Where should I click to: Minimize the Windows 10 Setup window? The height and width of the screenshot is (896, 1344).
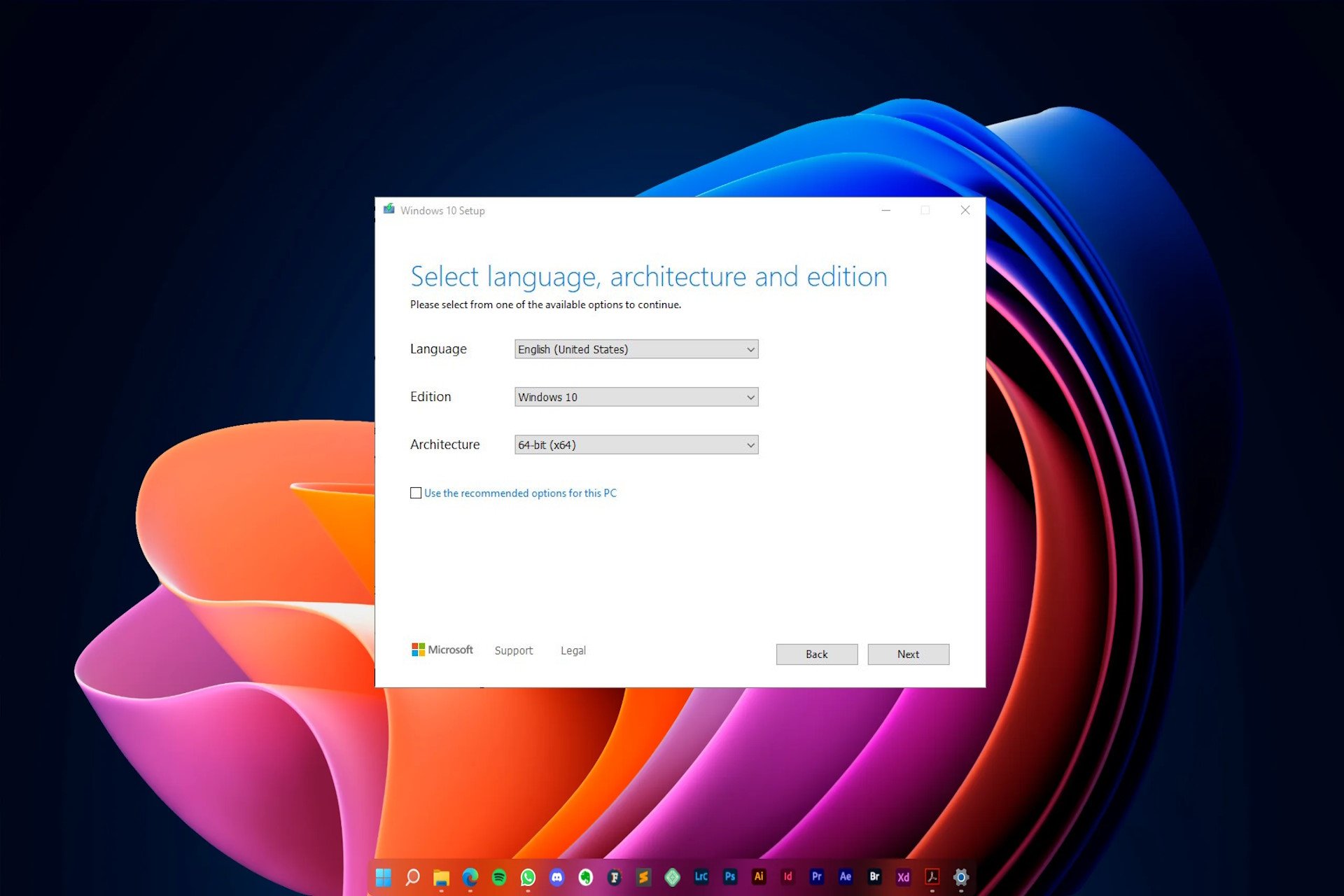pos(885,210)
